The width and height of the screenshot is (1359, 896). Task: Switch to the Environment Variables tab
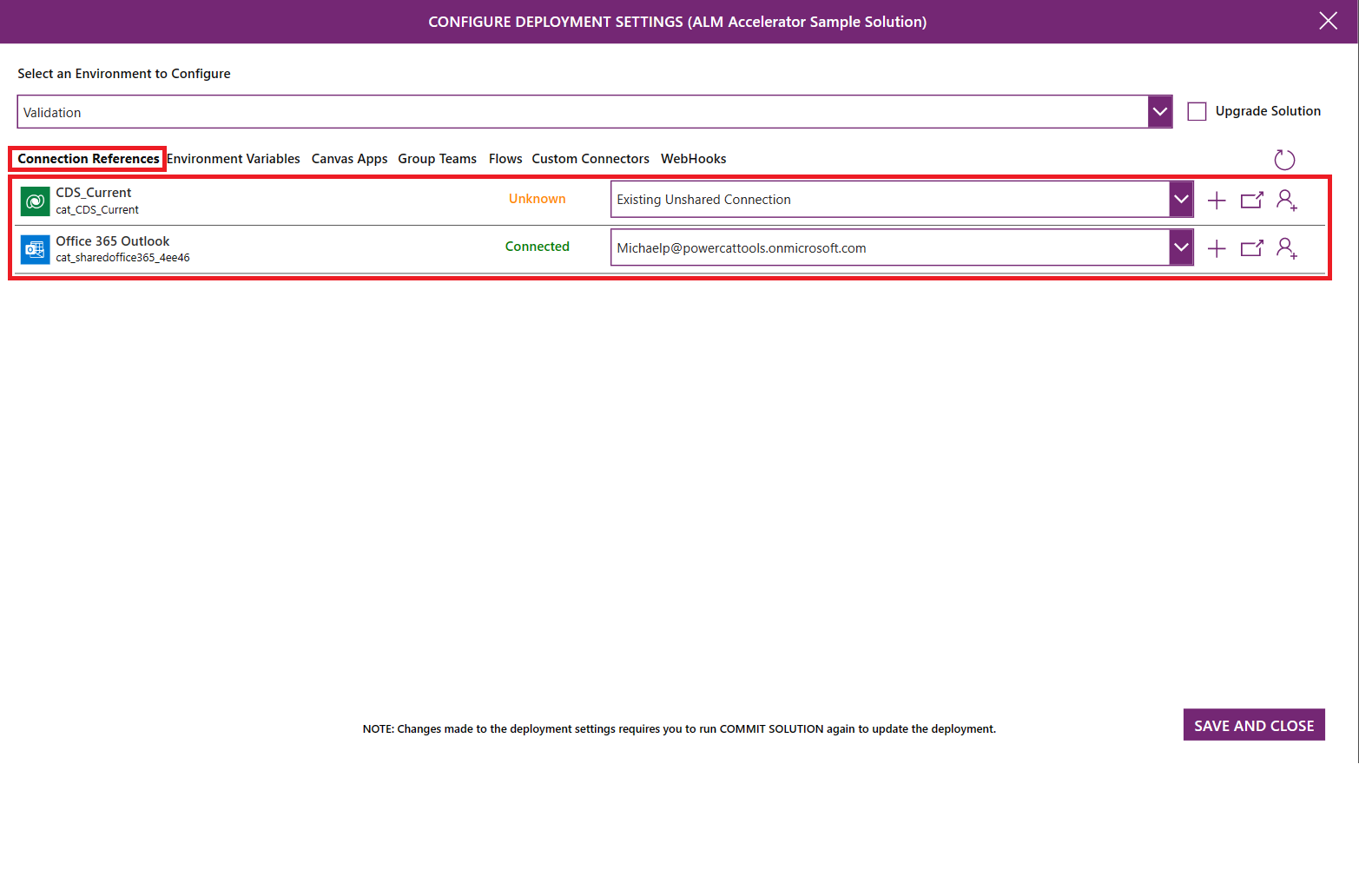(x=234, y=158)
